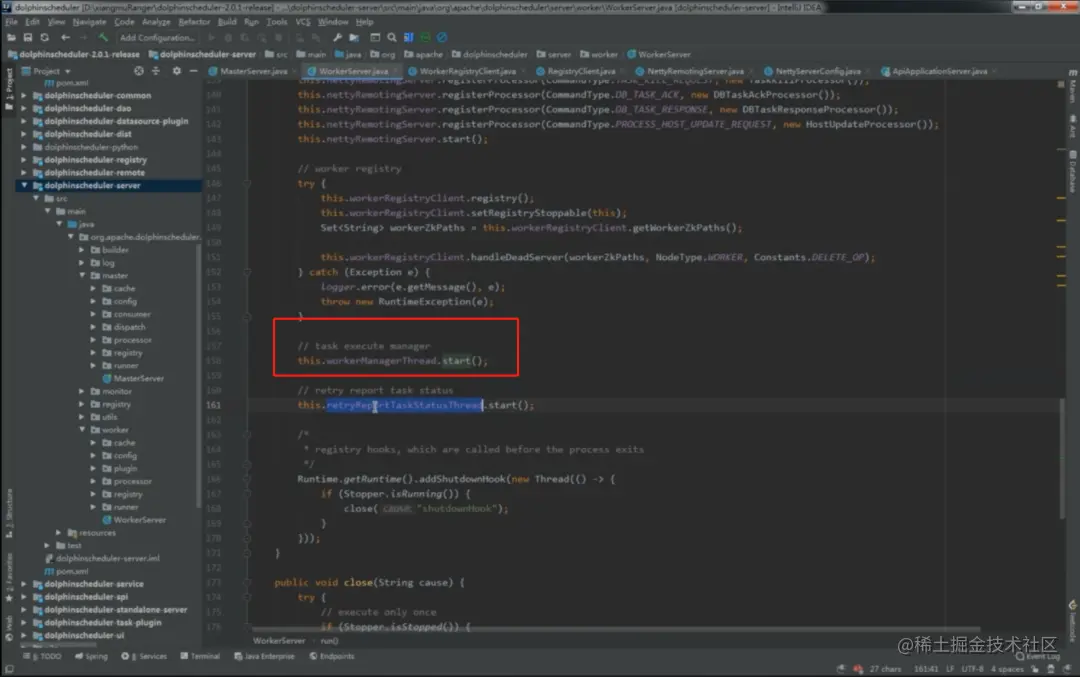The image size is (1080, 677).
Task: Open the Database tool window on right stripe
Action: click(x=1072, y=172)
